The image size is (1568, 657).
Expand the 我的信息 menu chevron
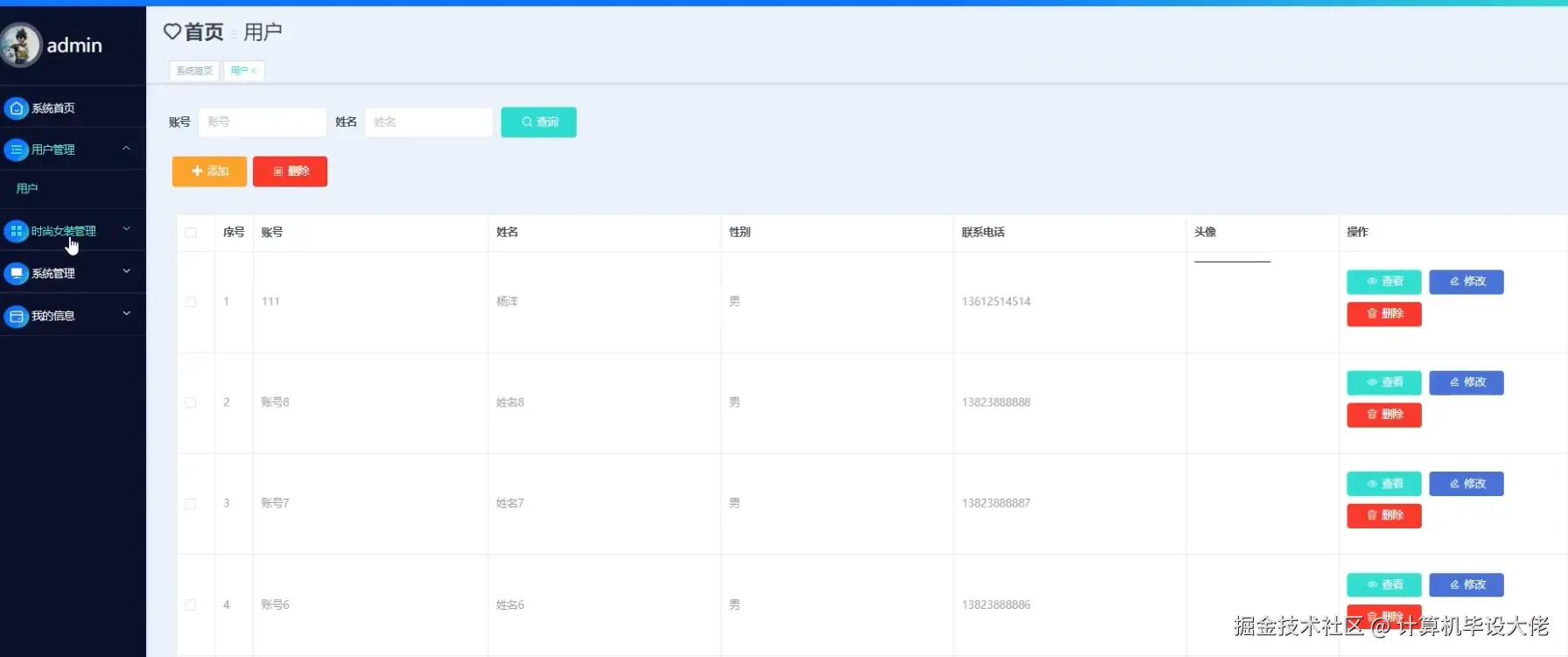click(x=126, y=313)
